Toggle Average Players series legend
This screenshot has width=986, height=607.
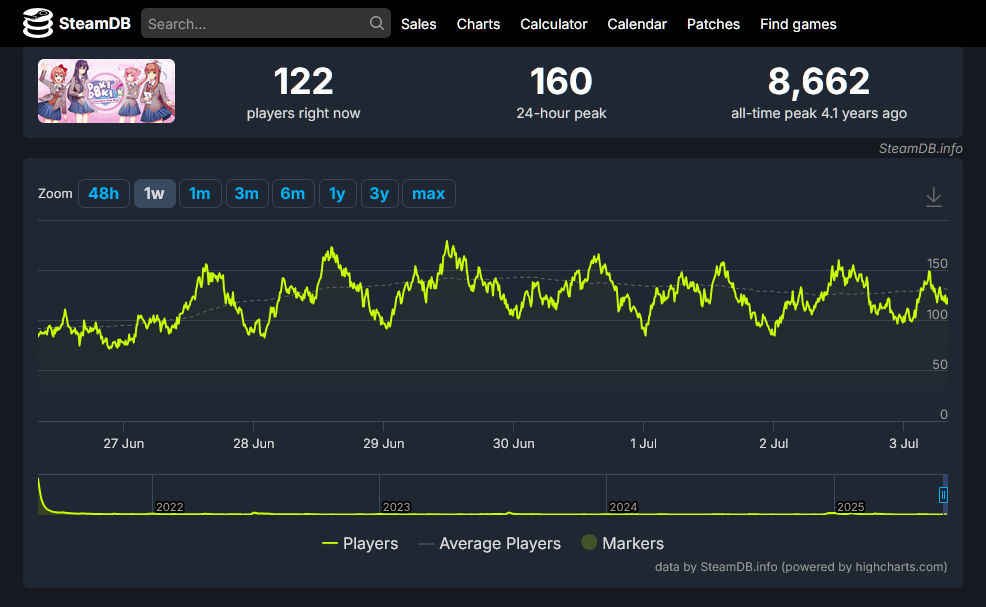(x=490, y=543)
